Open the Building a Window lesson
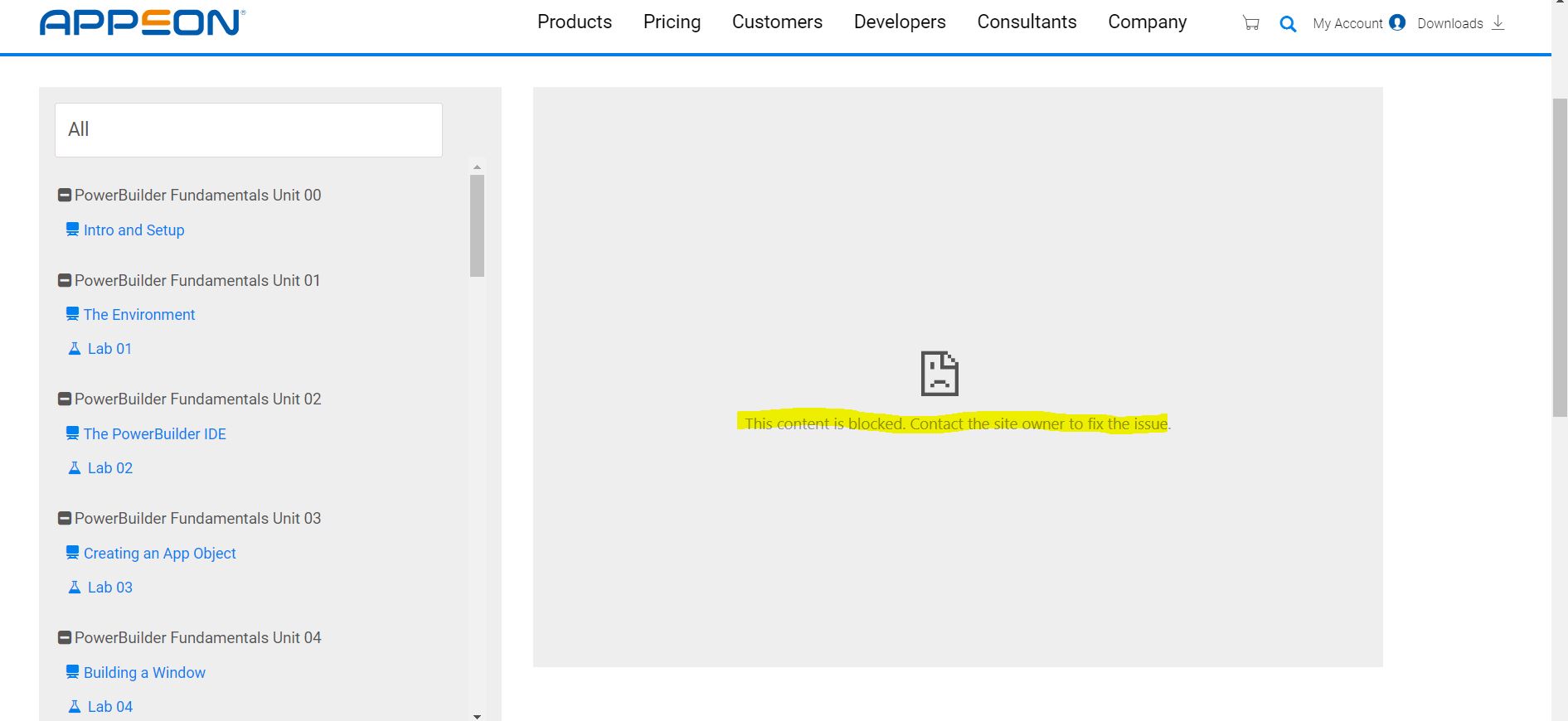 144,673
